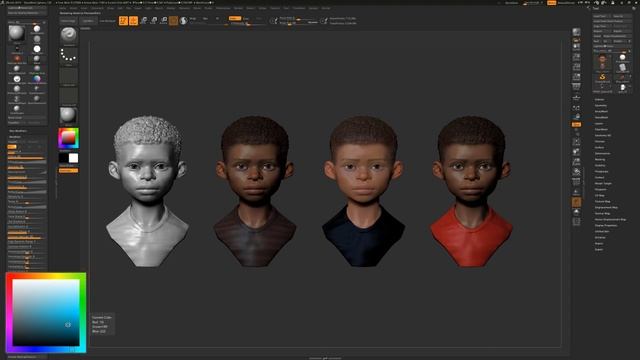Open the Zplugin menu
The width and height of the screenshot is (640, 360).
click(312, 8)
